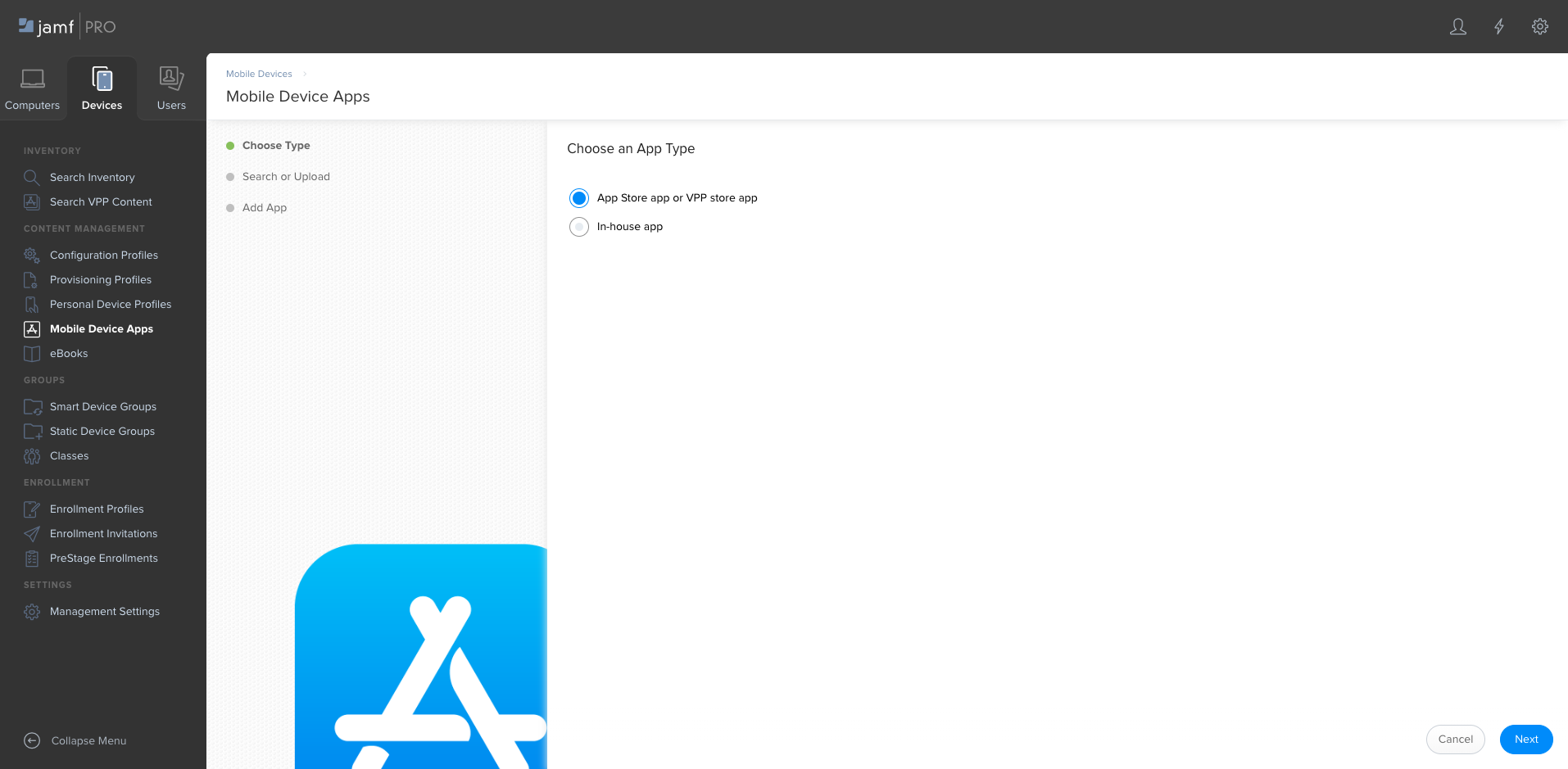1568x769 pixels.
Task: Open the user account icon
Action: click(1458, 27)
